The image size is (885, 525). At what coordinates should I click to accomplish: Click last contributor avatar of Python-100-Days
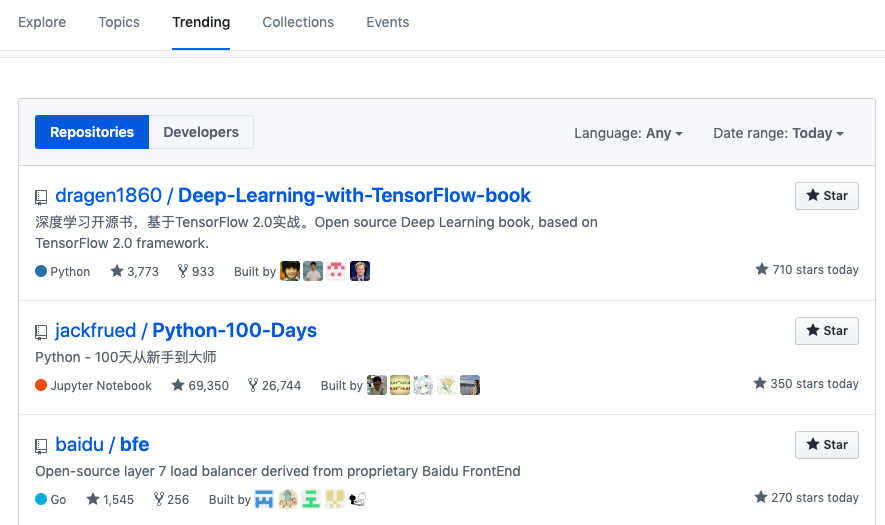tap(470, 385)
